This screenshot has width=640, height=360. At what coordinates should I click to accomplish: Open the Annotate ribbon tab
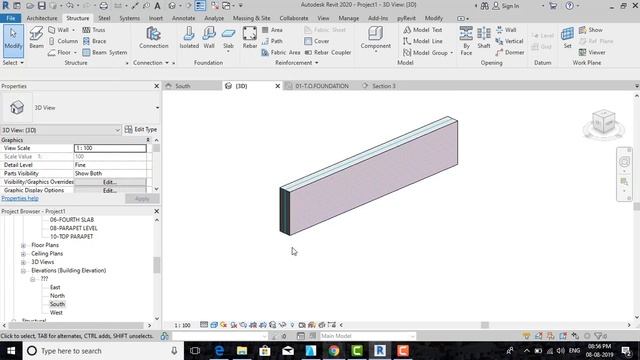183,18
